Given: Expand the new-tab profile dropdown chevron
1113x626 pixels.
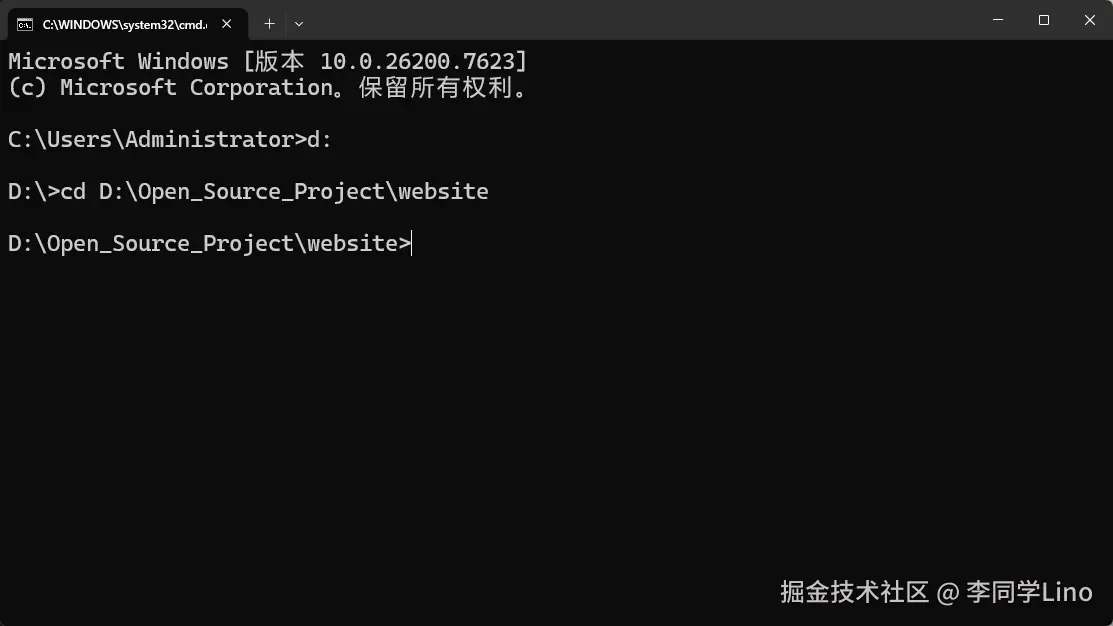Looking at the screenshot, I should point(299,24).
